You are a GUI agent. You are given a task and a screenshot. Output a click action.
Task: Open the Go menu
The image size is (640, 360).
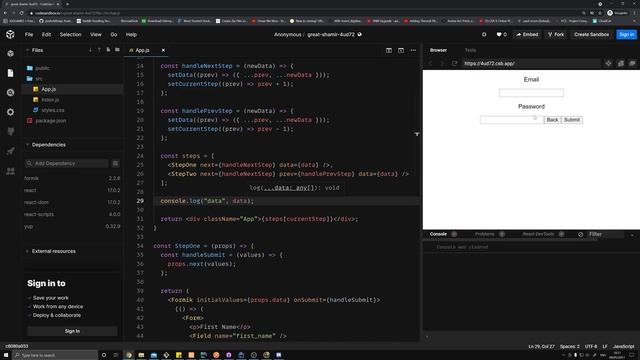(x=114, y=35)
